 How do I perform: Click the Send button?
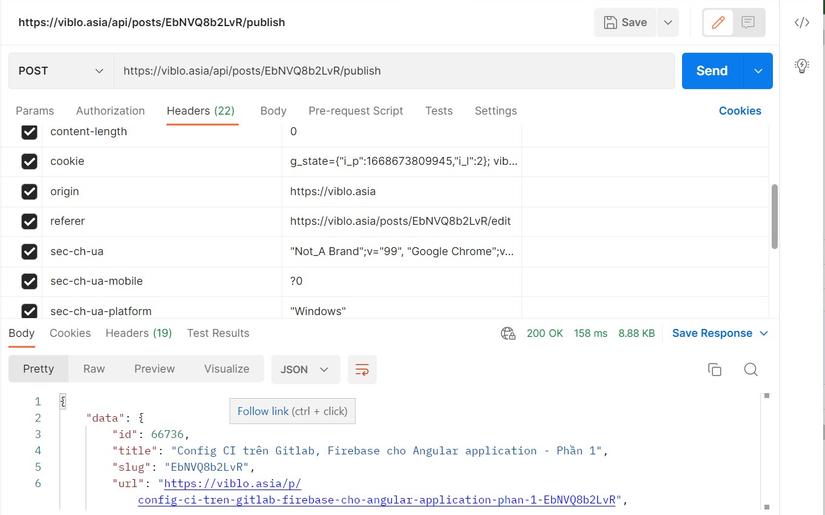coord(711,71)
